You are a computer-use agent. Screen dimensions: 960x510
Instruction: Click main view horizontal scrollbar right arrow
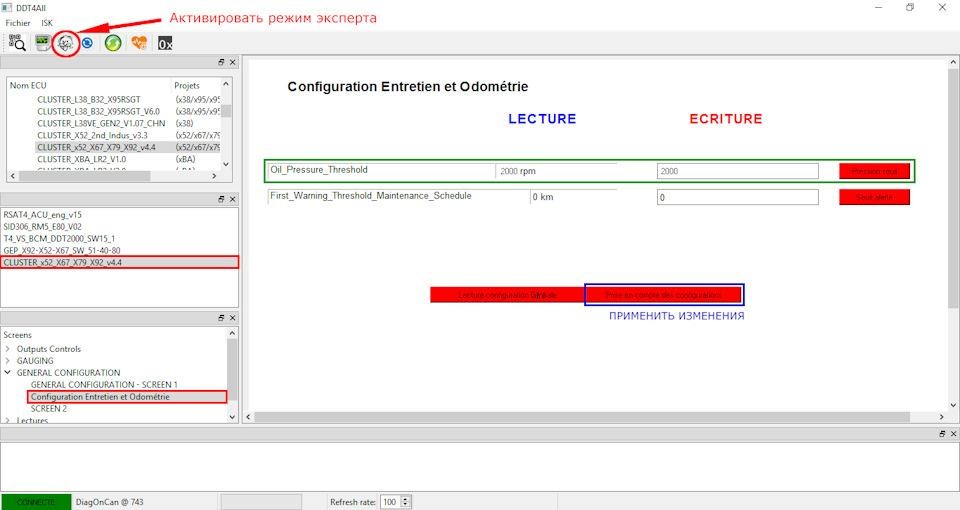[x=942, y=417]
